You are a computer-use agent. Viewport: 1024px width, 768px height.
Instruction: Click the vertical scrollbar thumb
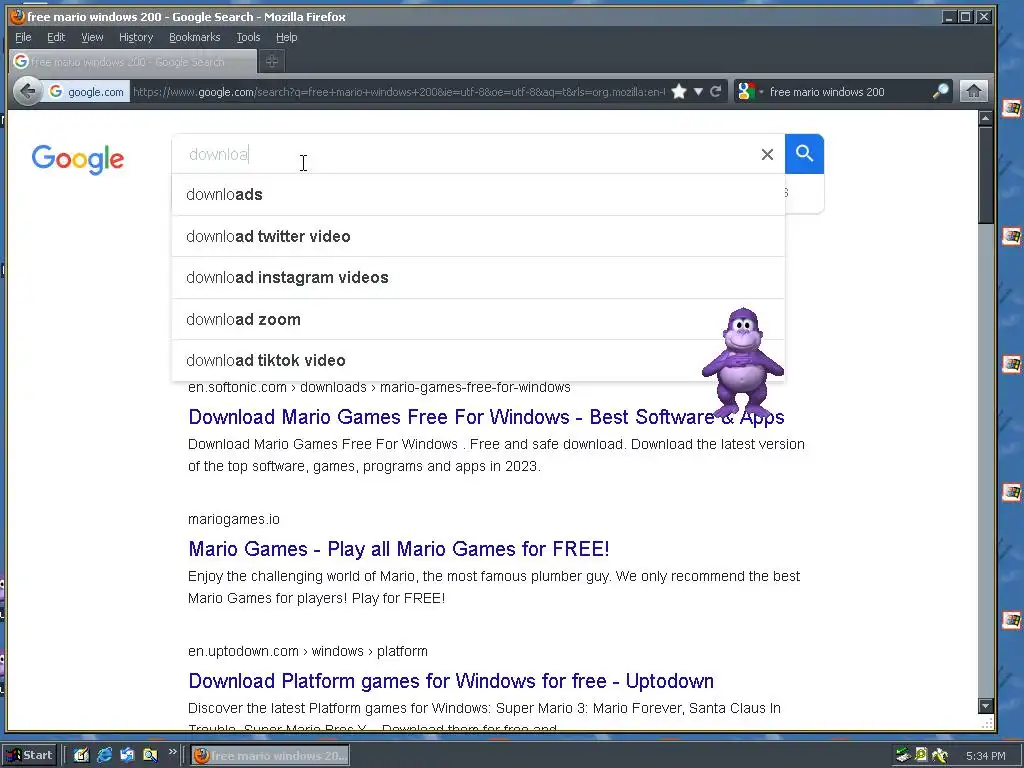click(985, 175)
